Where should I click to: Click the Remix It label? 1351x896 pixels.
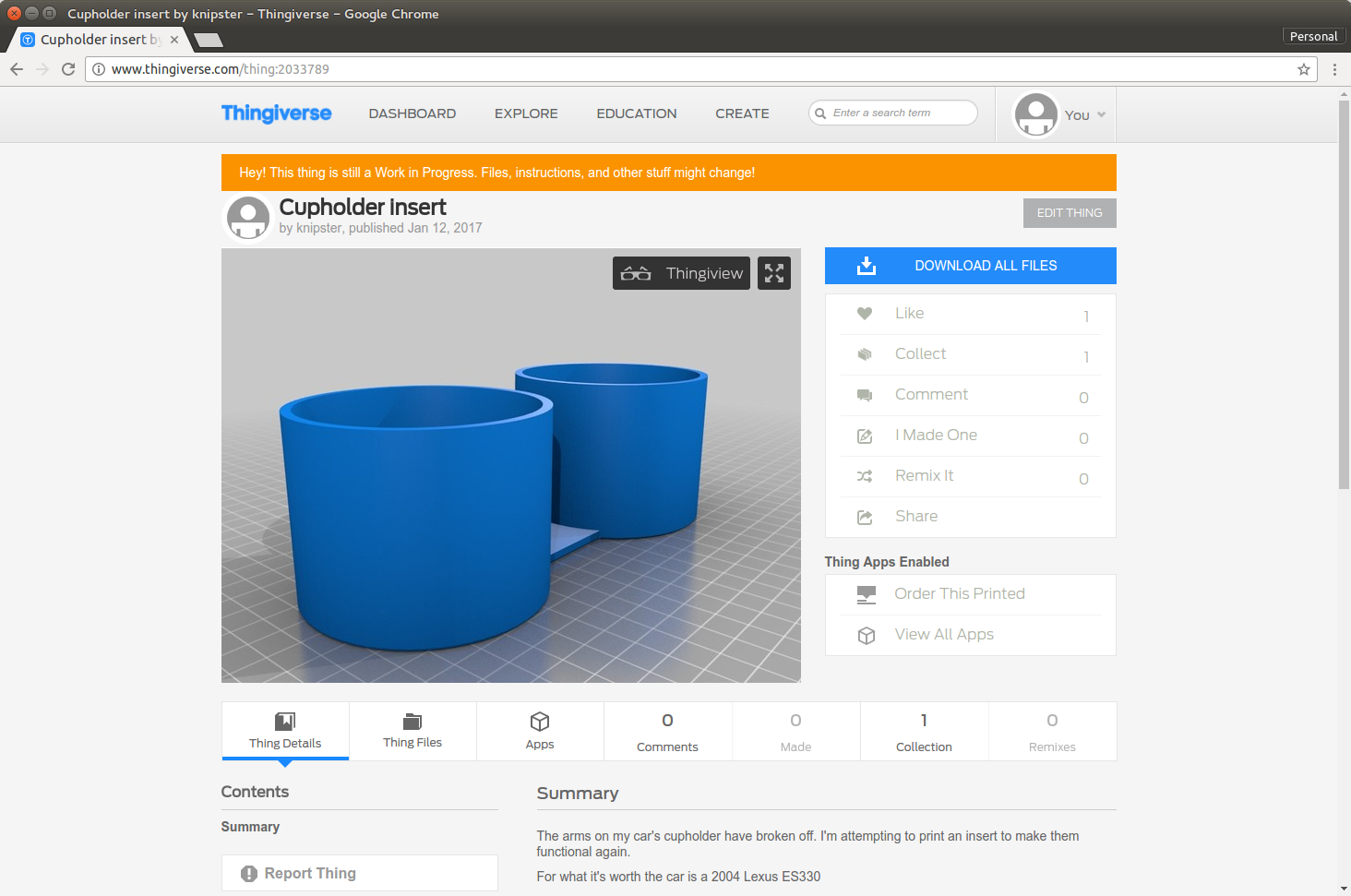[x=924, y=476]
